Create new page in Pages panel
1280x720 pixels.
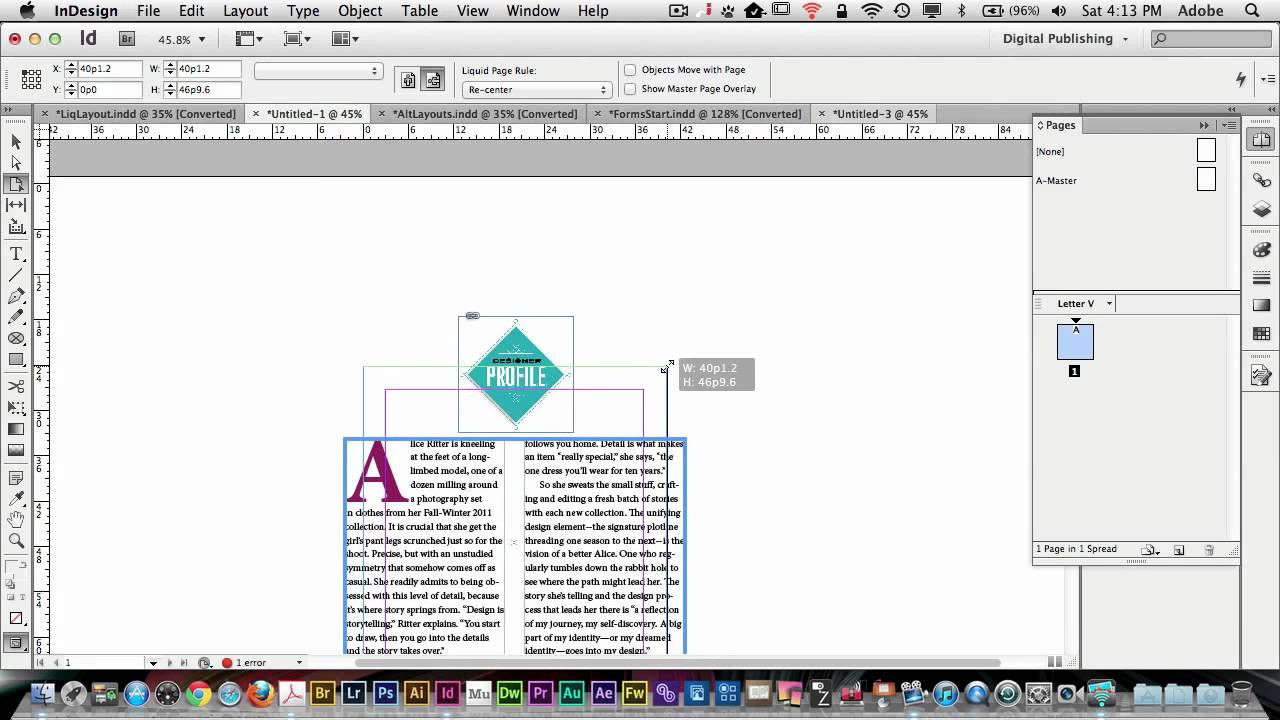pos(1179,550)
